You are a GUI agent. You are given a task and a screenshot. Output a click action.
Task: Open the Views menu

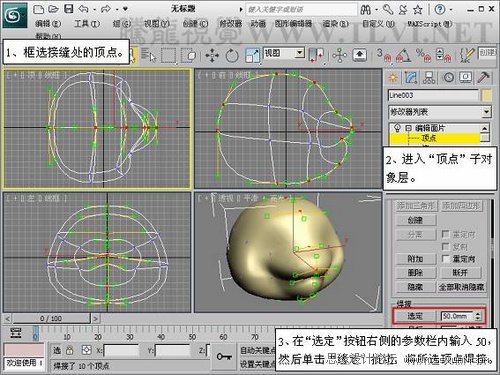point(157,23)
